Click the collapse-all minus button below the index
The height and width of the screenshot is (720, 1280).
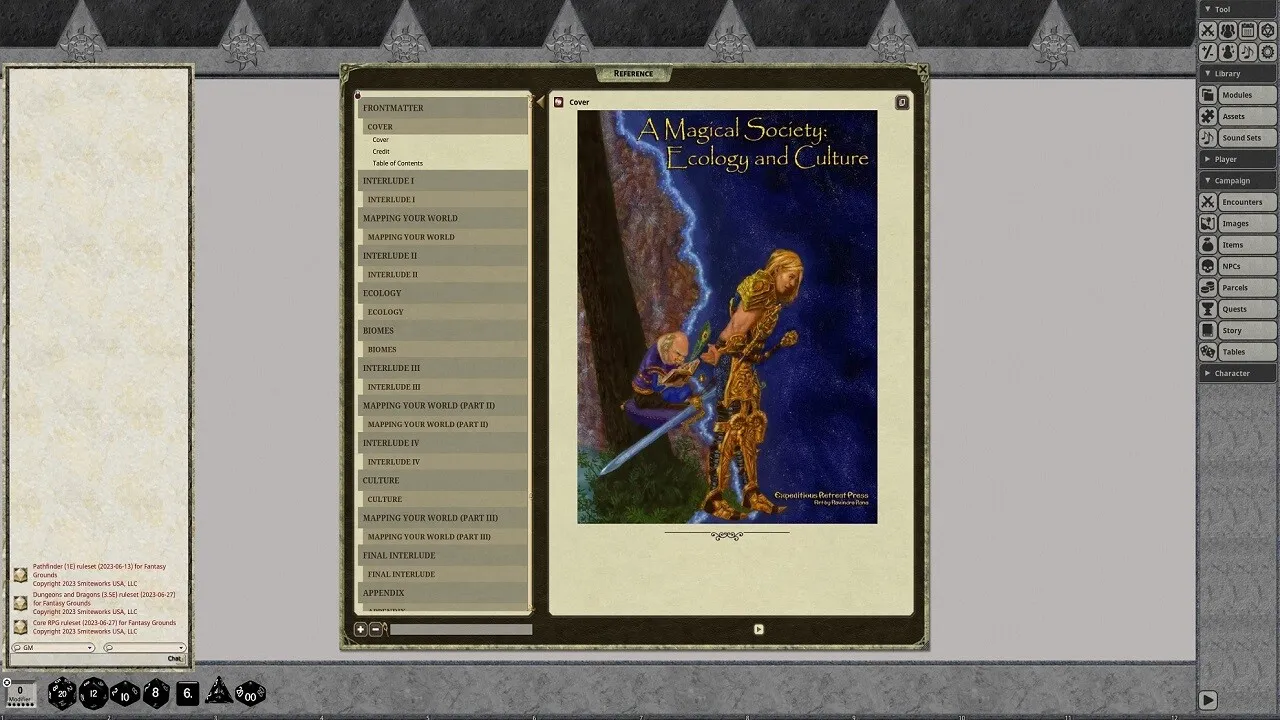[375, 629]
